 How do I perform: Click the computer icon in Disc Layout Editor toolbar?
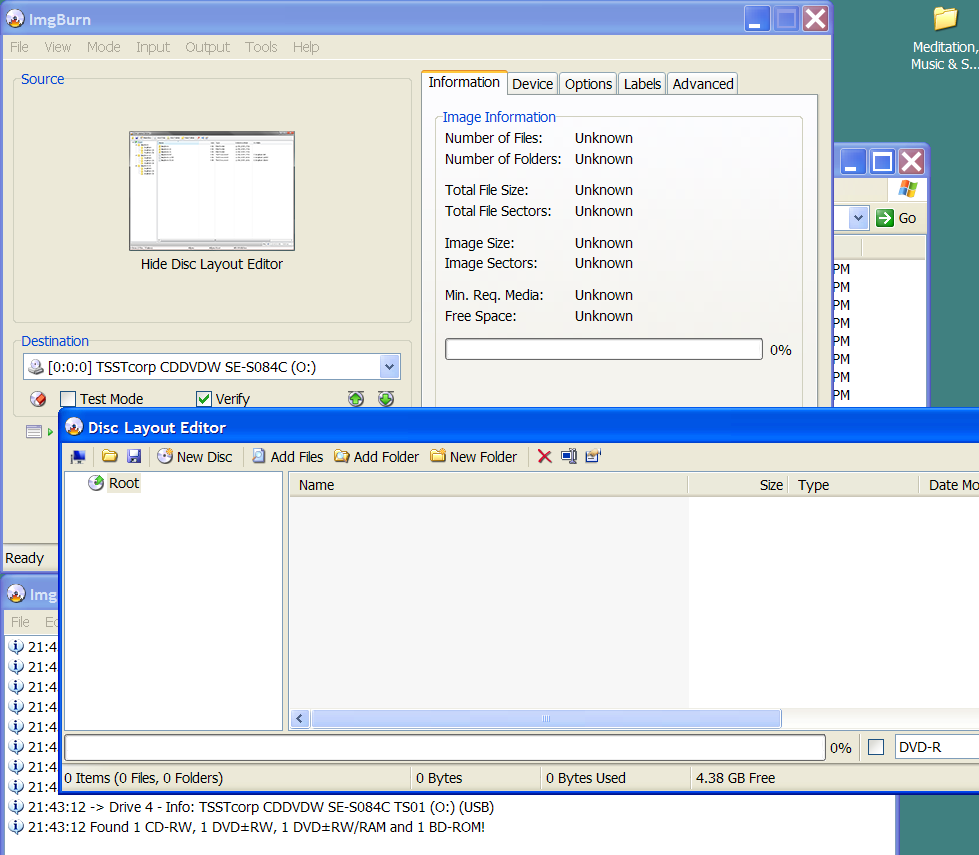click(78, 457)
